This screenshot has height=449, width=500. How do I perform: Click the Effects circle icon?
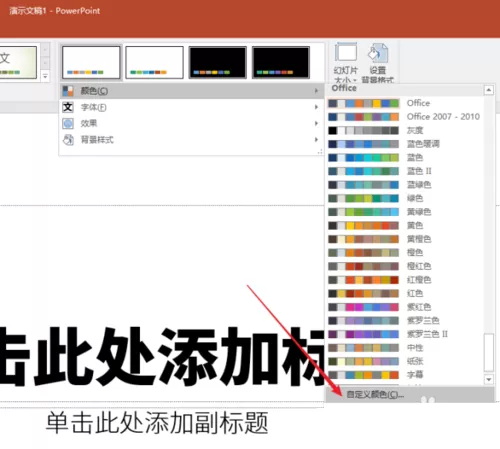[68, 123]
